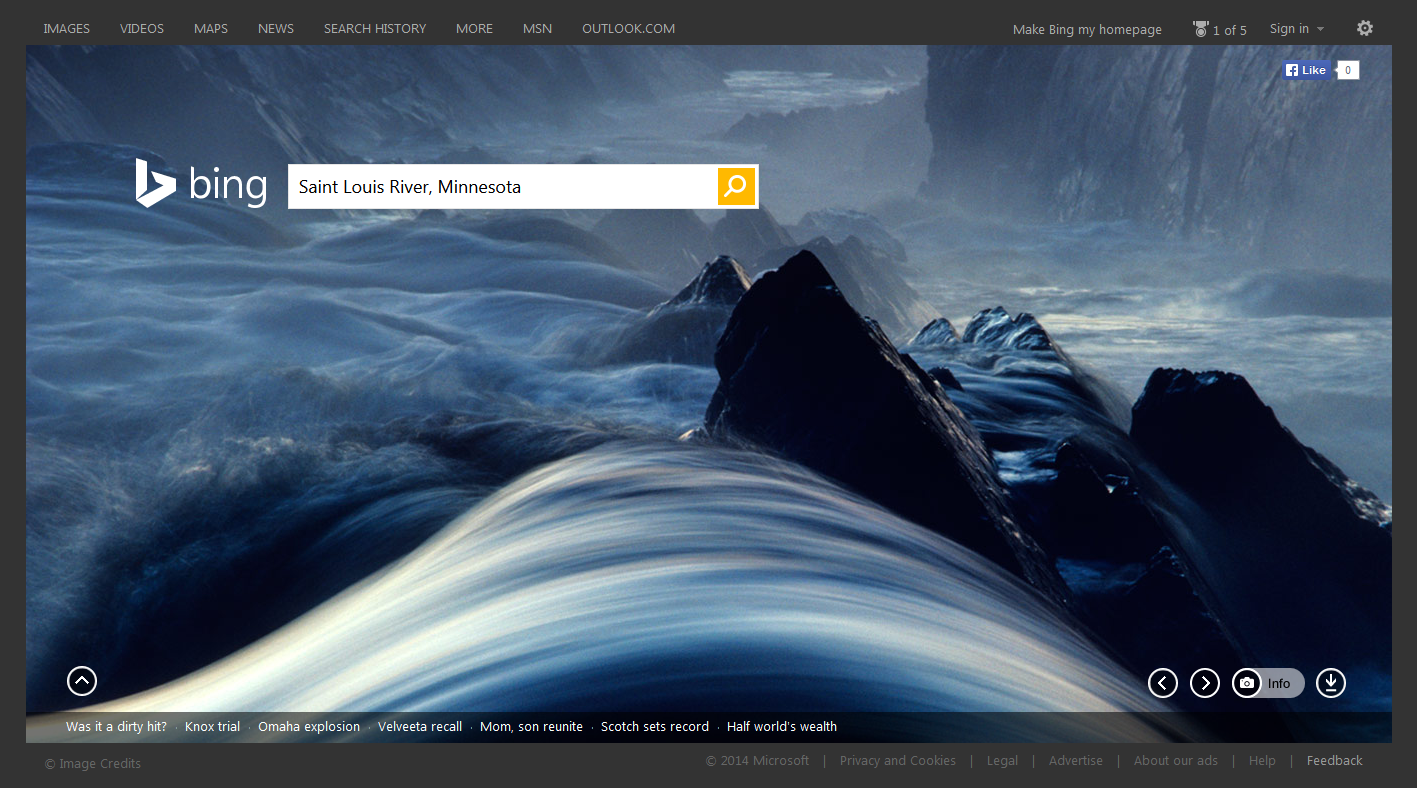
Task: Open the Scotch sets record story
Action: pos(655,727)
